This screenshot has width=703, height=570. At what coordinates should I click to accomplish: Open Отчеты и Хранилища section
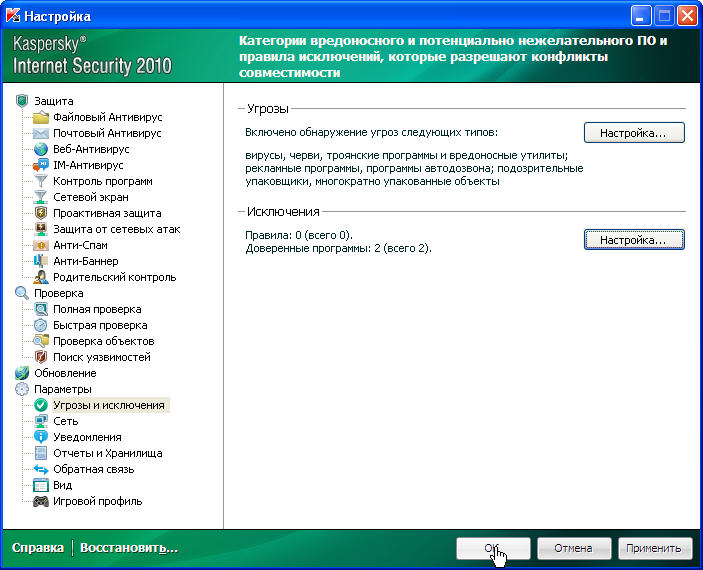[x=108, y=453]
